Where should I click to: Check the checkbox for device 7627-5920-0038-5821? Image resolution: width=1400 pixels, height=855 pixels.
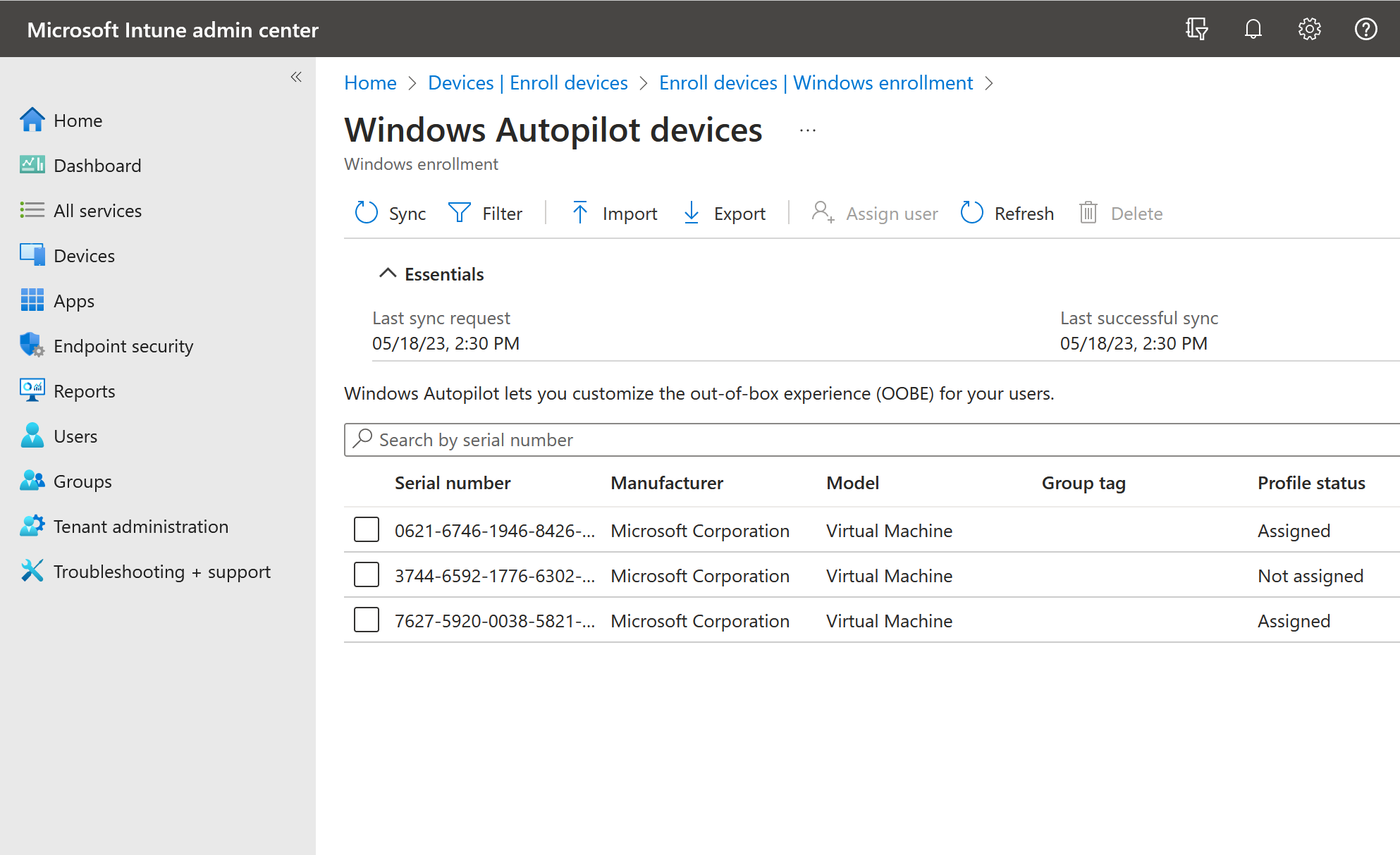pos(366,620)
